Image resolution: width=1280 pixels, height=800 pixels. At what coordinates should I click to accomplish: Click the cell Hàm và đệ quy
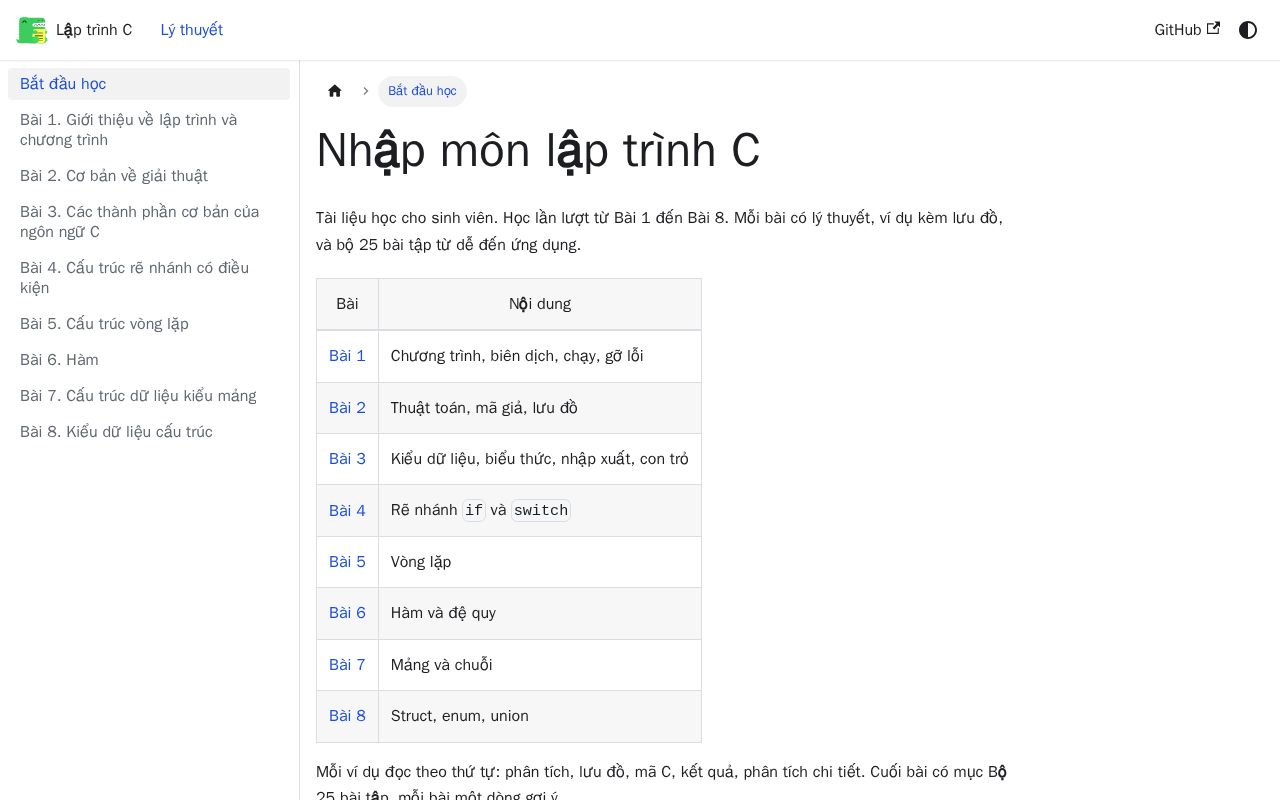click(540, 613)
